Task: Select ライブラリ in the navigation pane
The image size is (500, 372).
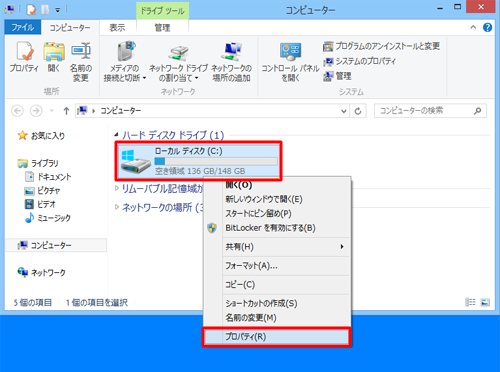Action: pyautogui.click(x=38, y=163)
